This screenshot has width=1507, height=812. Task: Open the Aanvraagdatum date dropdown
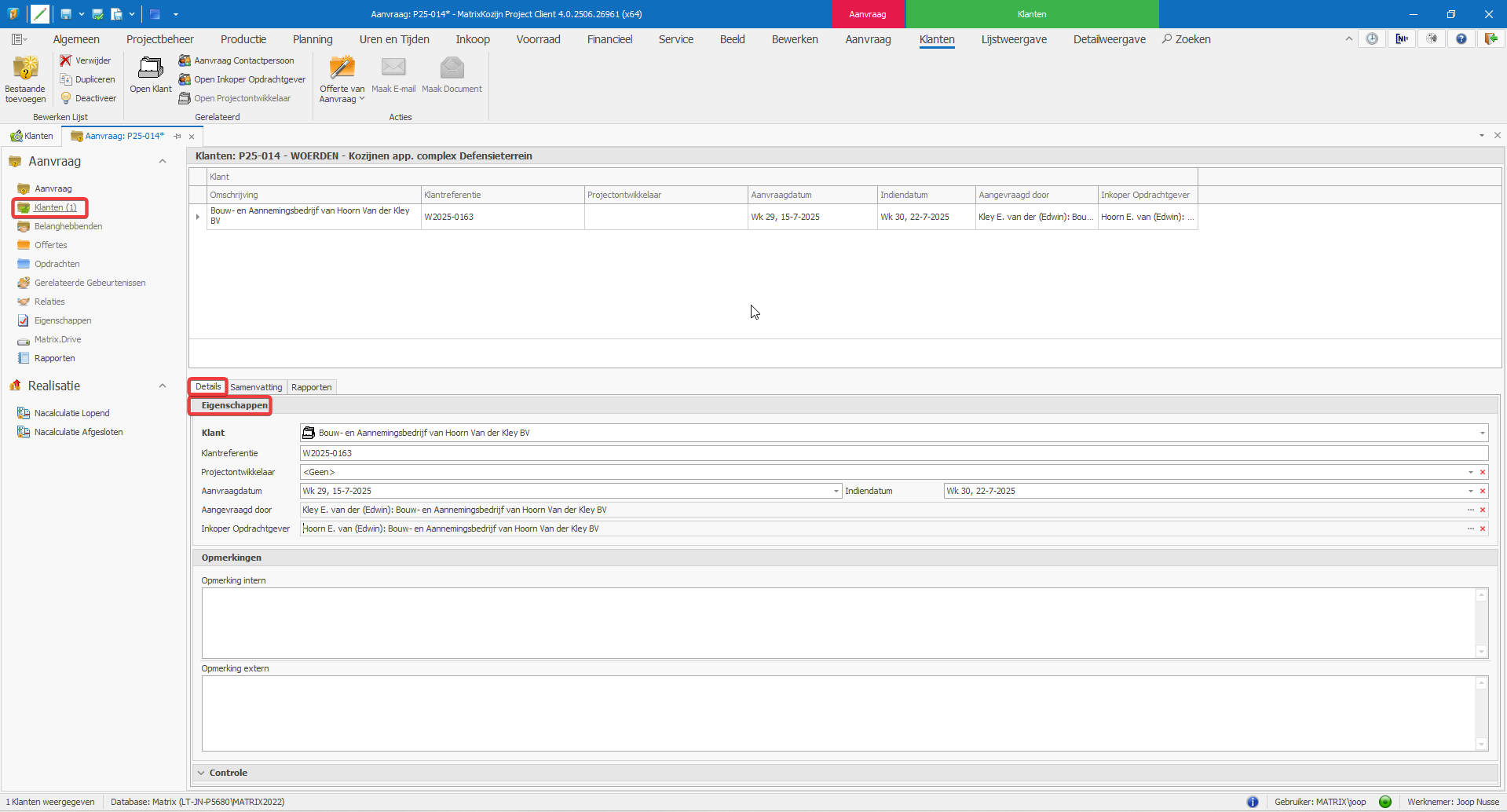pos(836,491)
